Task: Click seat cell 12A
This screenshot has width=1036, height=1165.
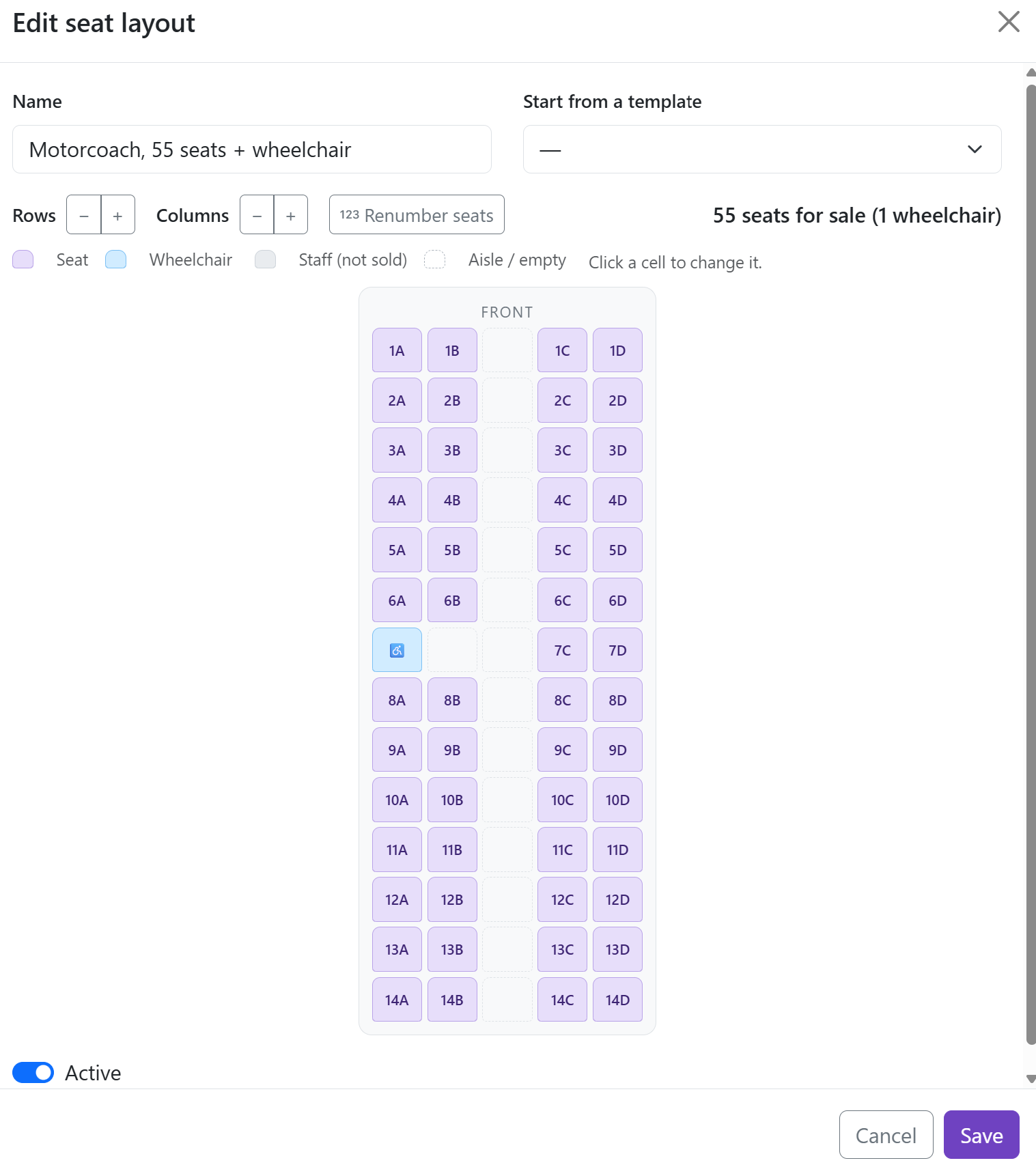Action: (397, 899)
